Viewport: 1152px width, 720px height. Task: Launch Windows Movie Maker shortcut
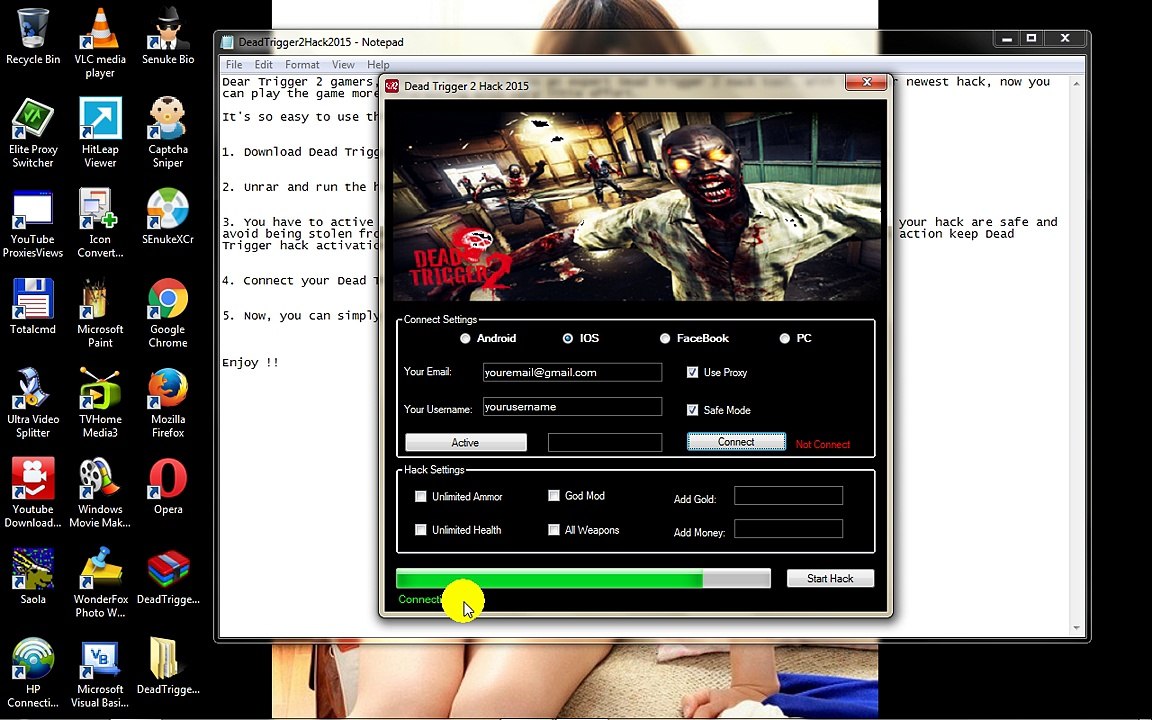tap(100, 494)
